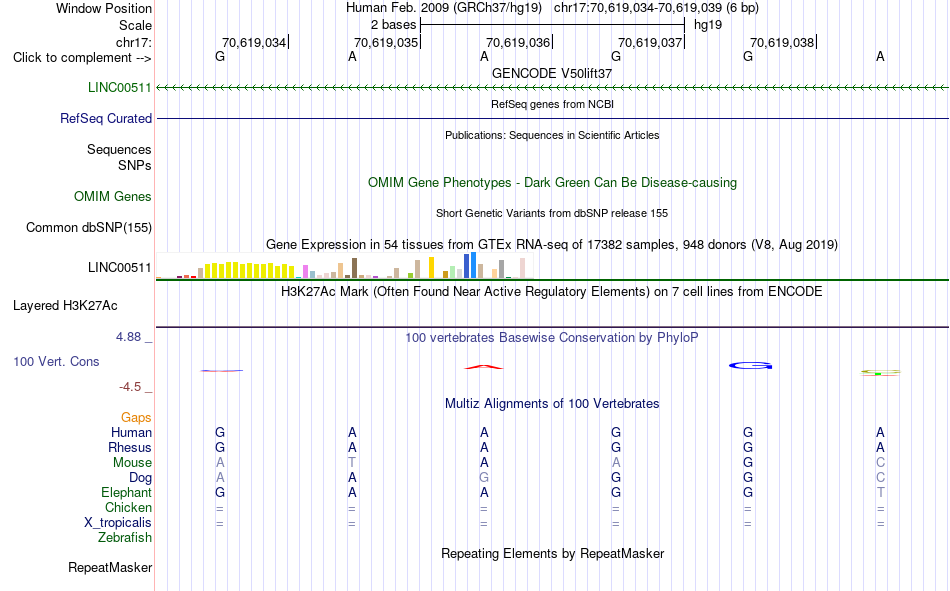Select the Elephant species label
The image size is (950, 591).
126,492
